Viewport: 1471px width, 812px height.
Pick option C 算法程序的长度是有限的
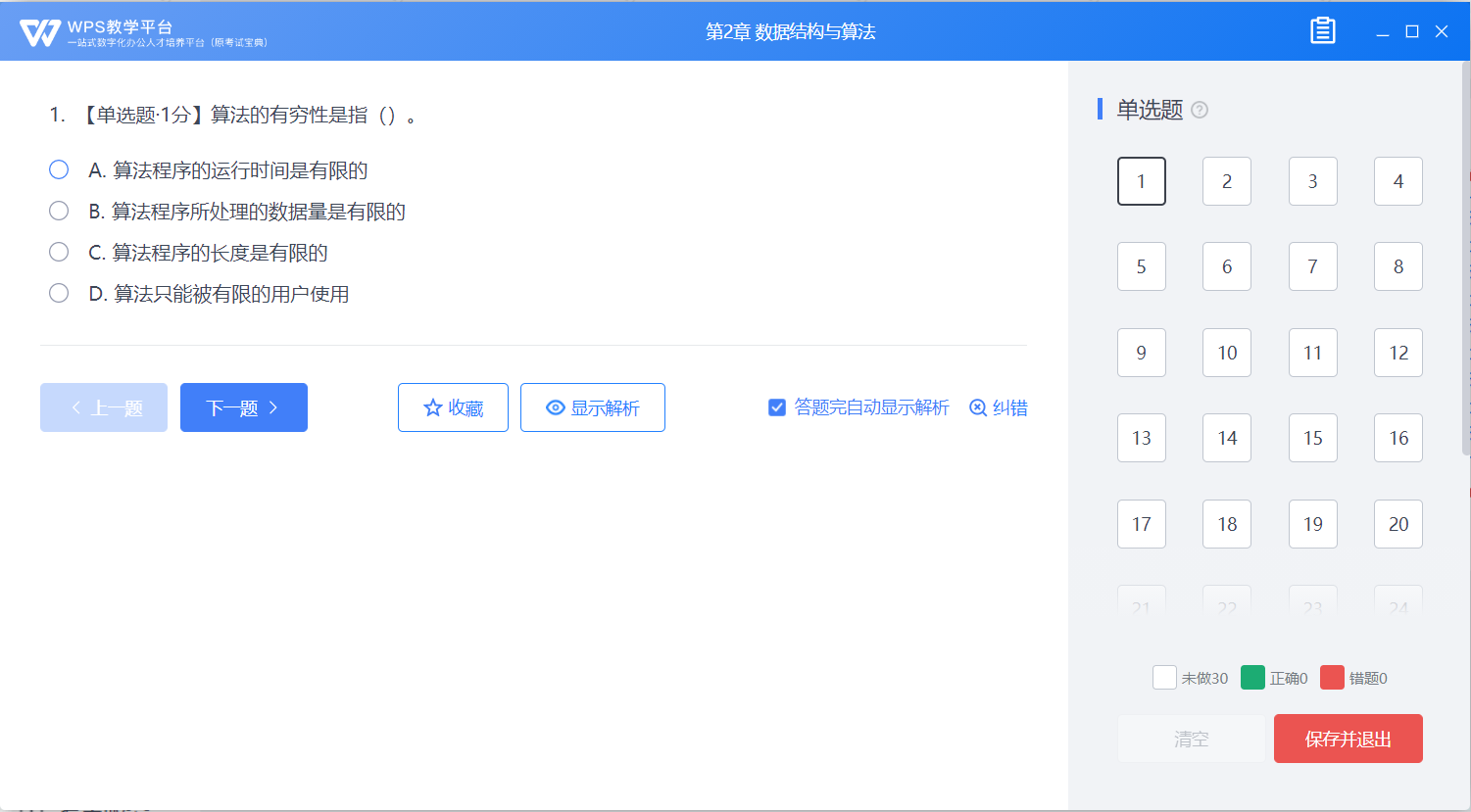[59, 253]
